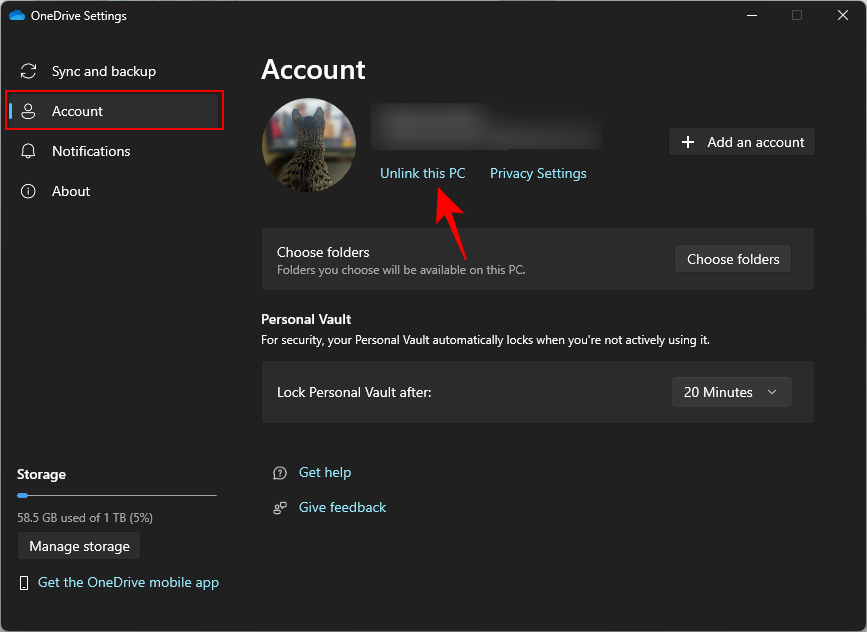Click the person icon beside Account

coord(28,111)
